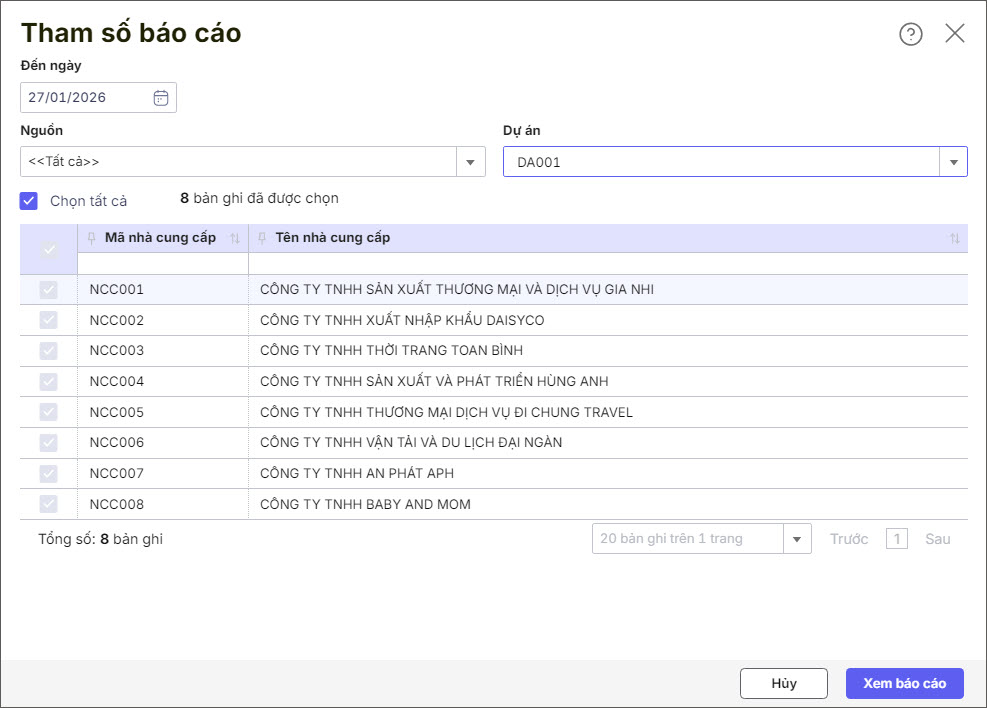Screen dimensions: 987x708
Task: Sort by Mã nhà cung cấp column
Action: point(235,239)
